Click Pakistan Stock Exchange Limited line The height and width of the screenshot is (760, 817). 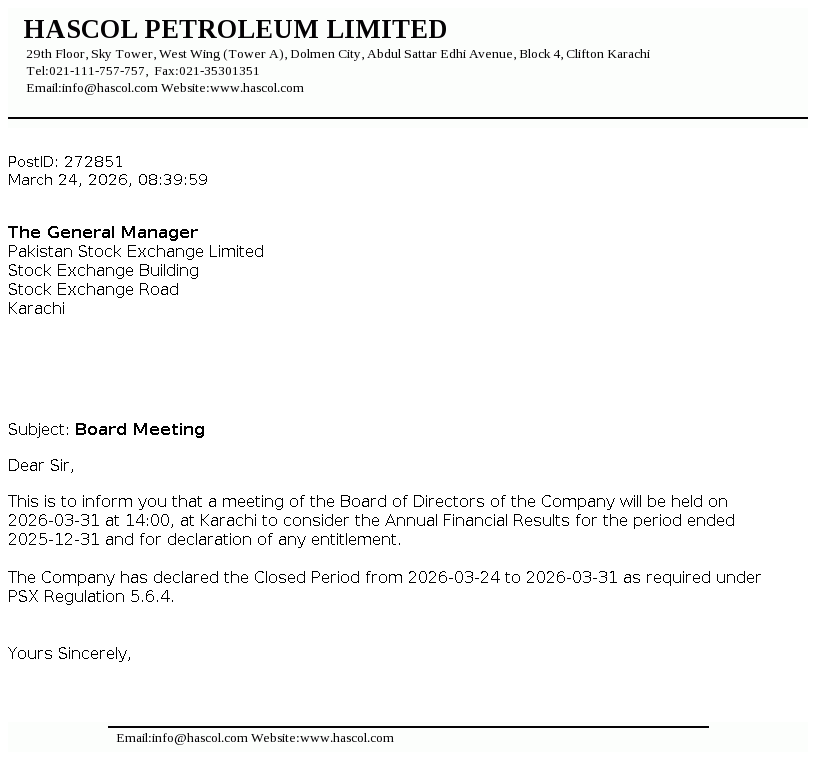[x=136, y=251]
